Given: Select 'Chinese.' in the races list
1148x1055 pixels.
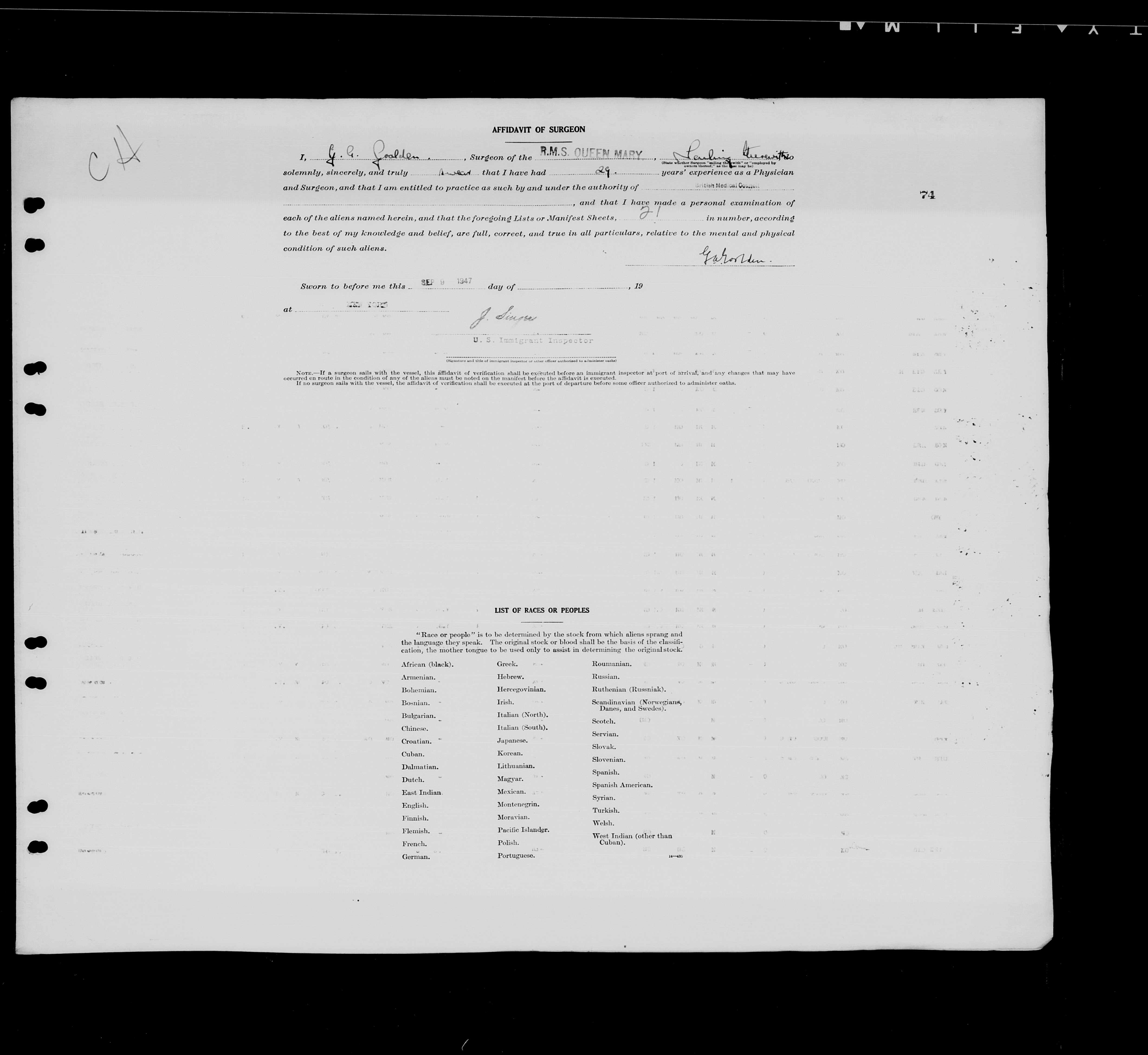Looking at the screenshot, I should tap(415, 728).
